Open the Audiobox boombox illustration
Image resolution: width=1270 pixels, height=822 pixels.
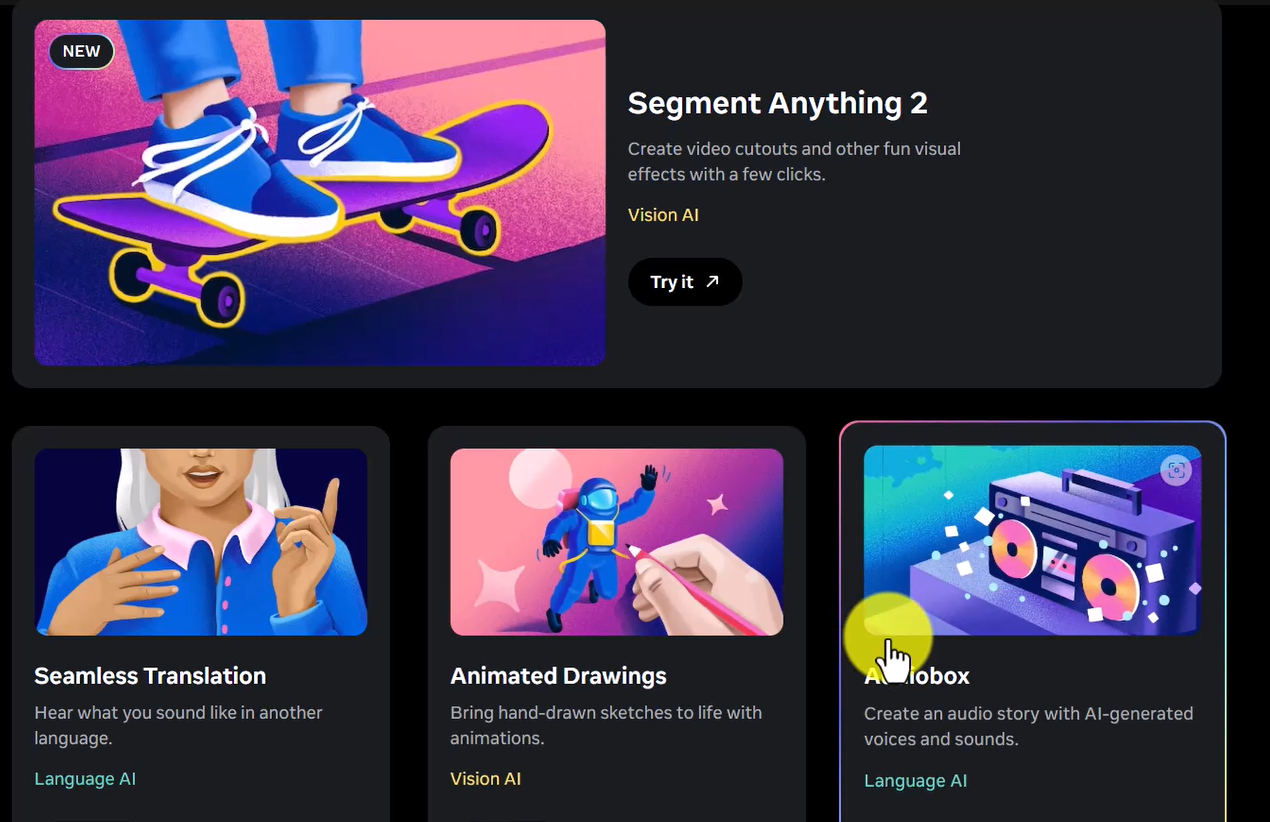coord(1032,540)
